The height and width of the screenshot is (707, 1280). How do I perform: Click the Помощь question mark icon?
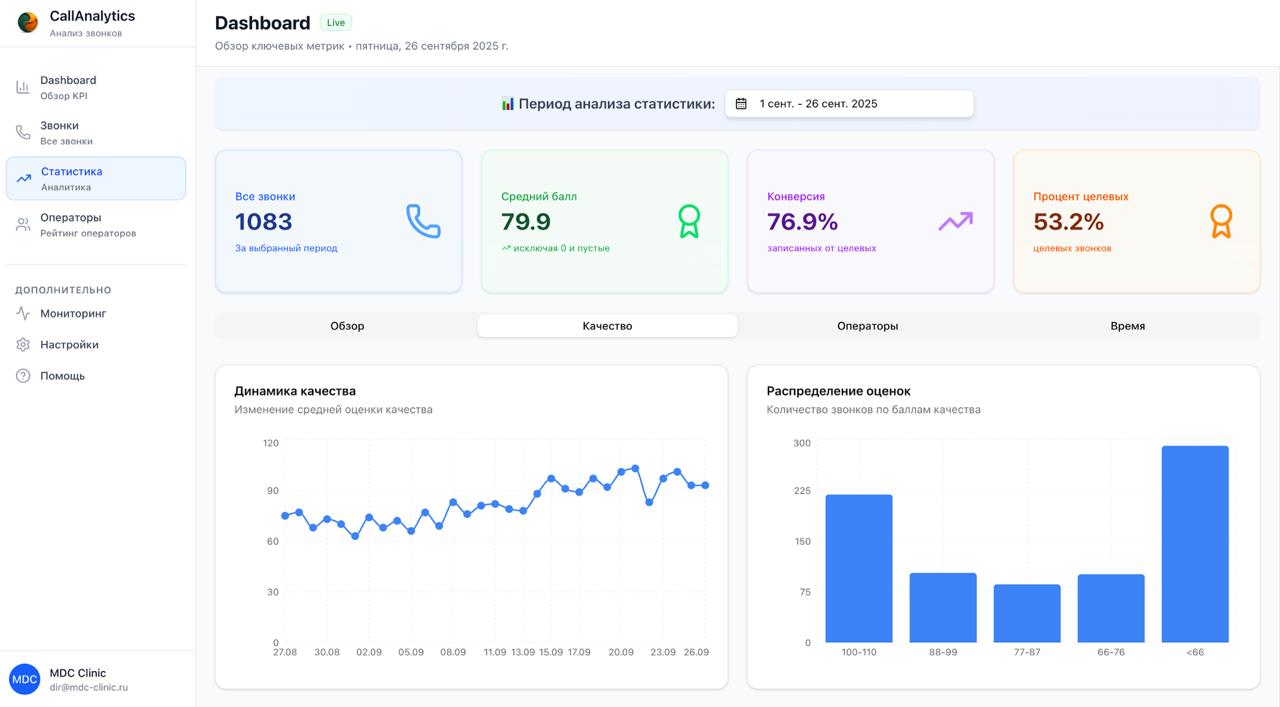[x=23, y=376]
